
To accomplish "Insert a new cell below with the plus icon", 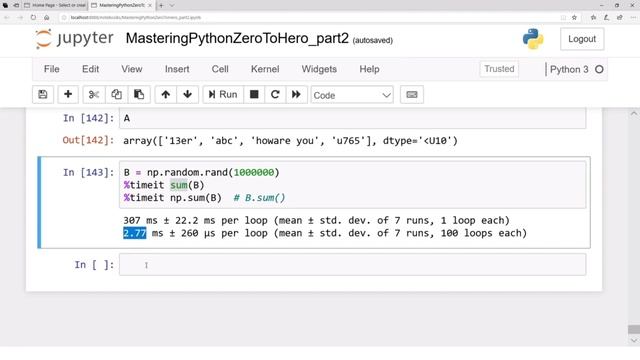I will pos(68,95).
